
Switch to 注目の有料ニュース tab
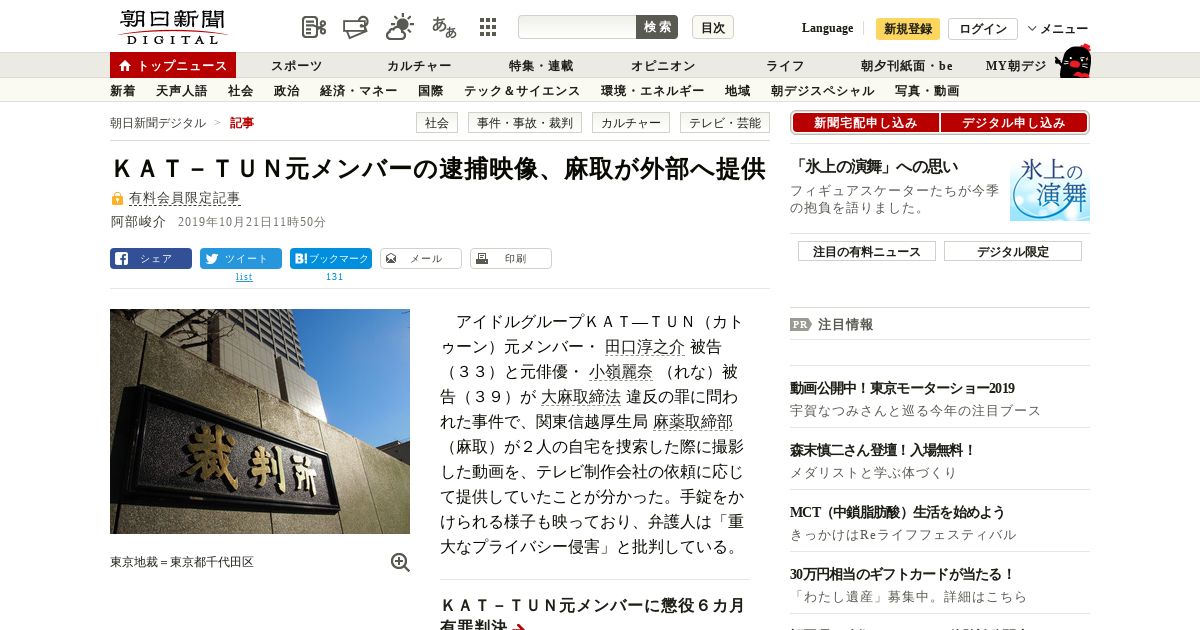coord(867,251)
